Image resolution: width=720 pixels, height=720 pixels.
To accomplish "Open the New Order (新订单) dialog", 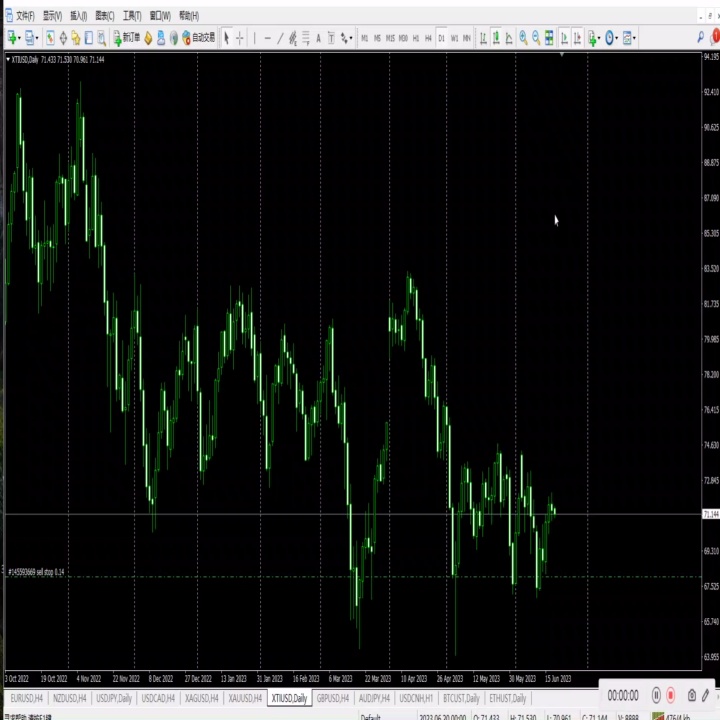I will tap(126, 38).
